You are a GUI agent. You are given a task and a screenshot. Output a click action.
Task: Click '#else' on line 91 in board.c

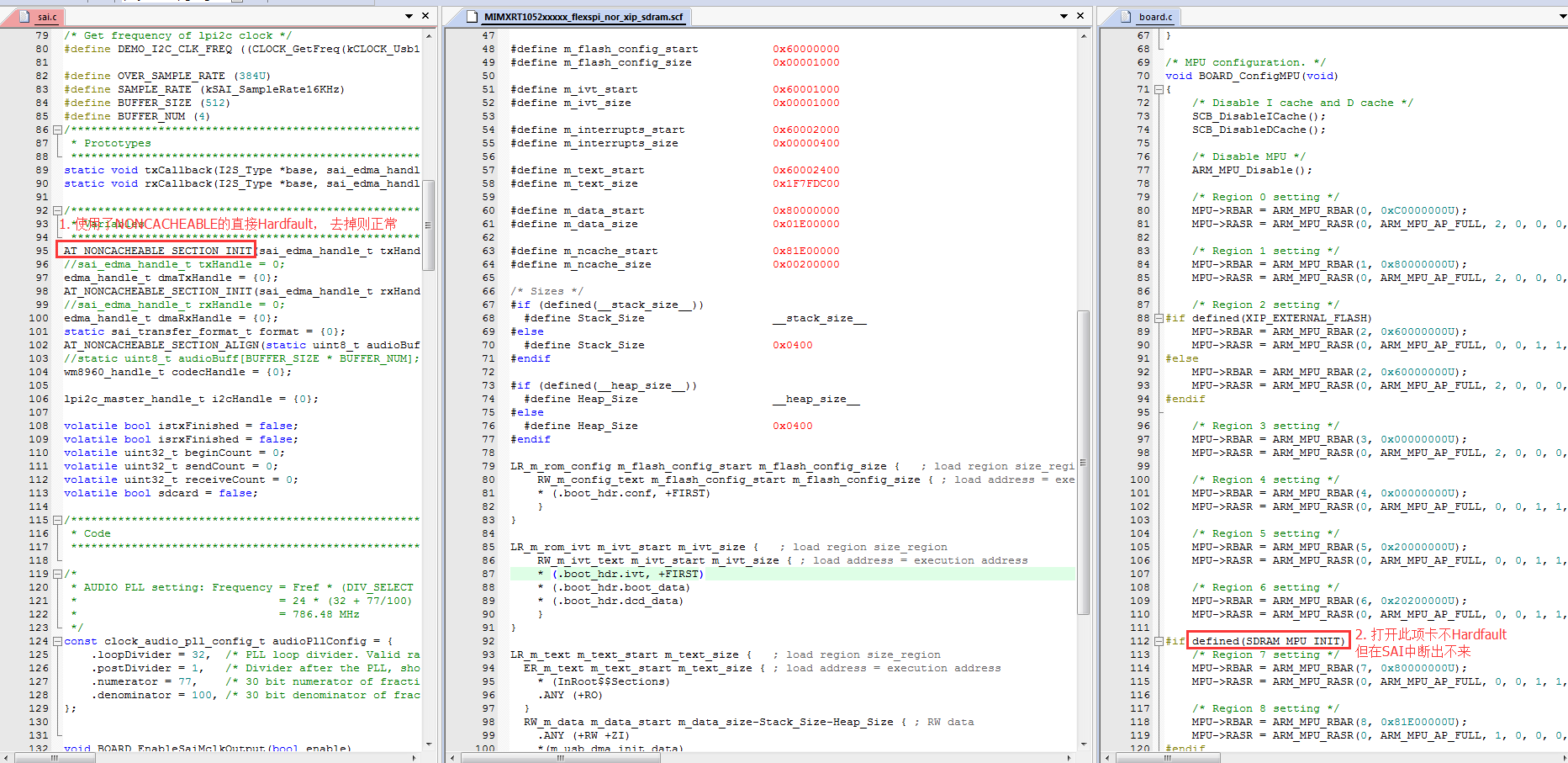(x=1182, y=358)
